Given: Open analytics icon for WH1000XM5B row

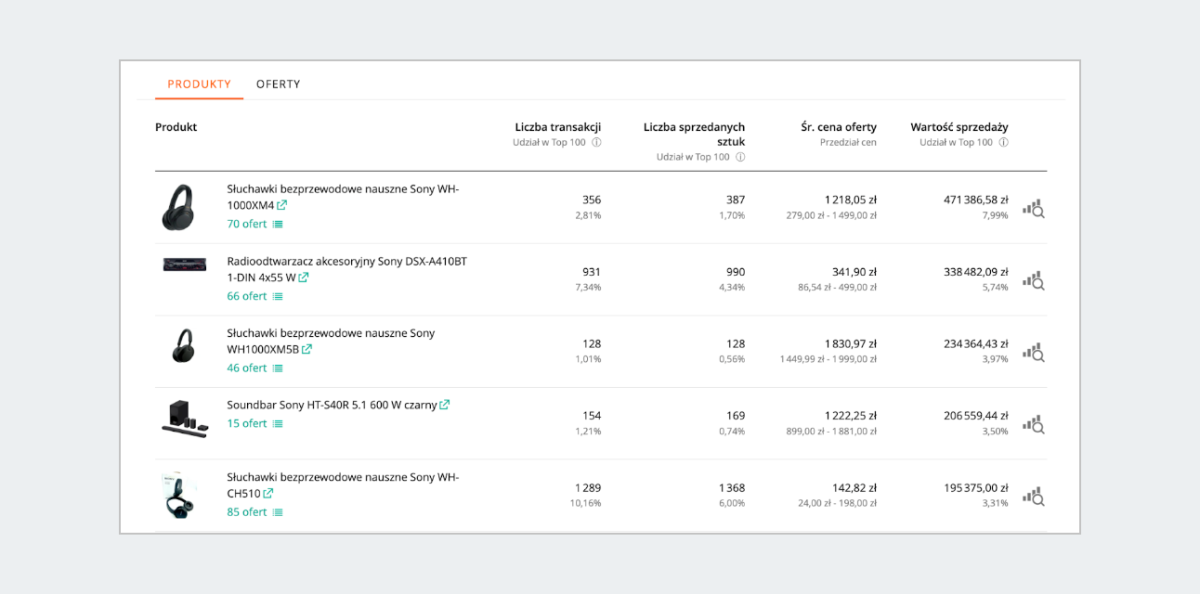Looking at the screenshot, I should (x=1033, y=352).
